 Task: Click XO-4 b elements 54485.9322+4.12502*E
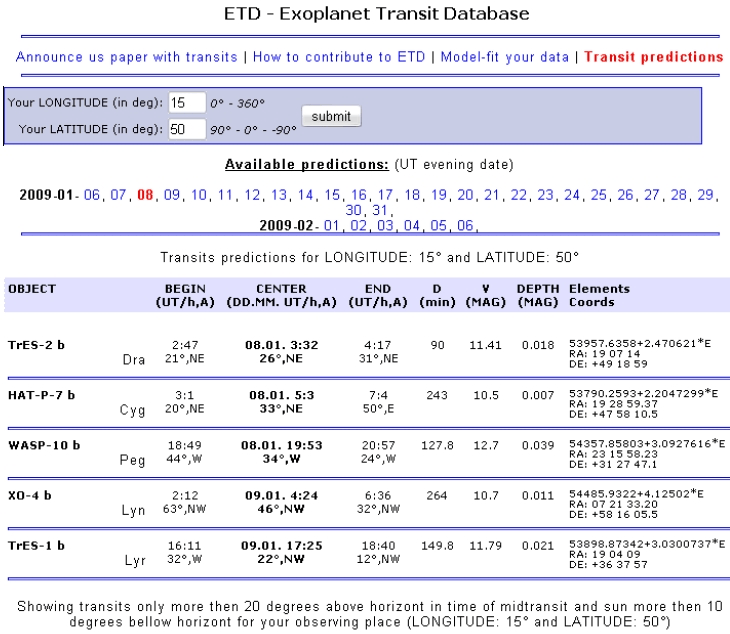[x=636, y=494]
